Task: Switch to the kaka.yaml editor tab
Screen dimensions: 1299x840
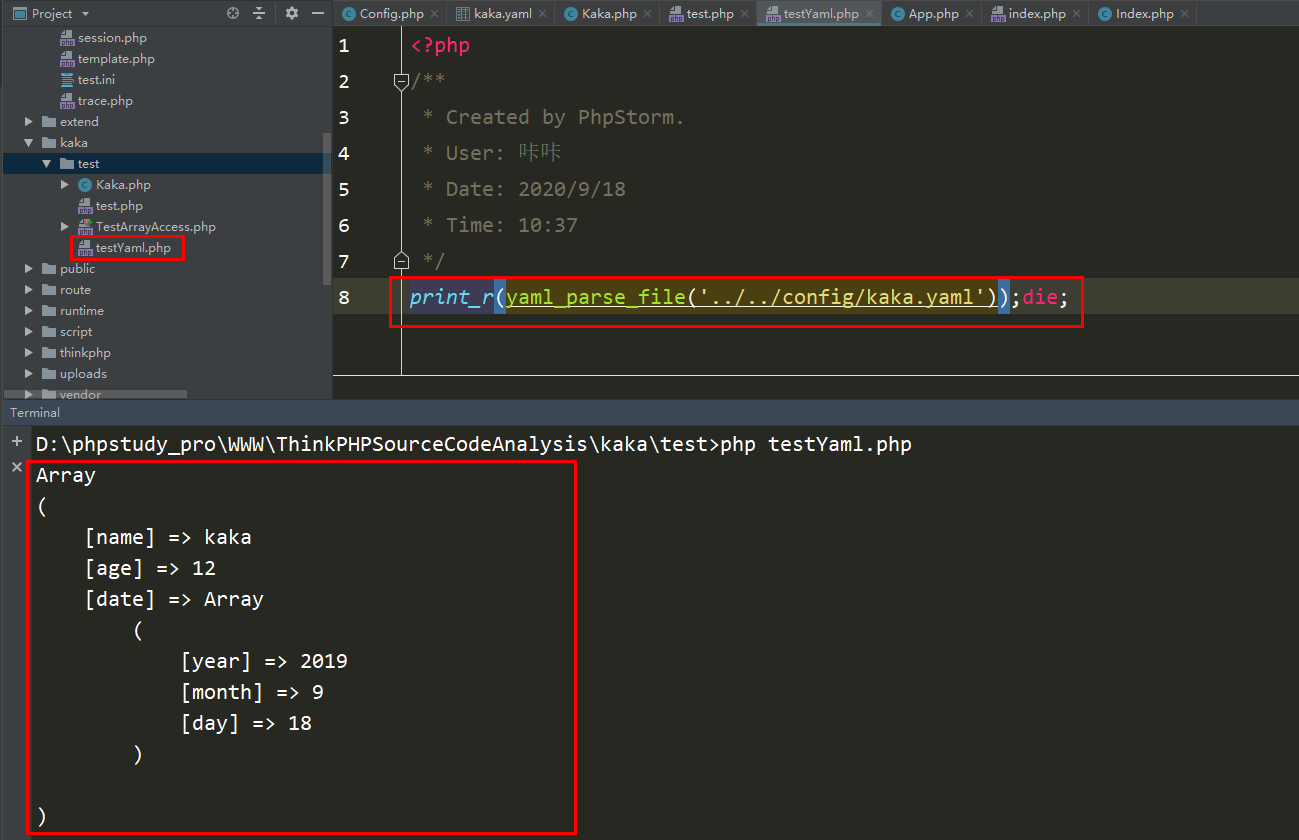Action: click(493, 14)
